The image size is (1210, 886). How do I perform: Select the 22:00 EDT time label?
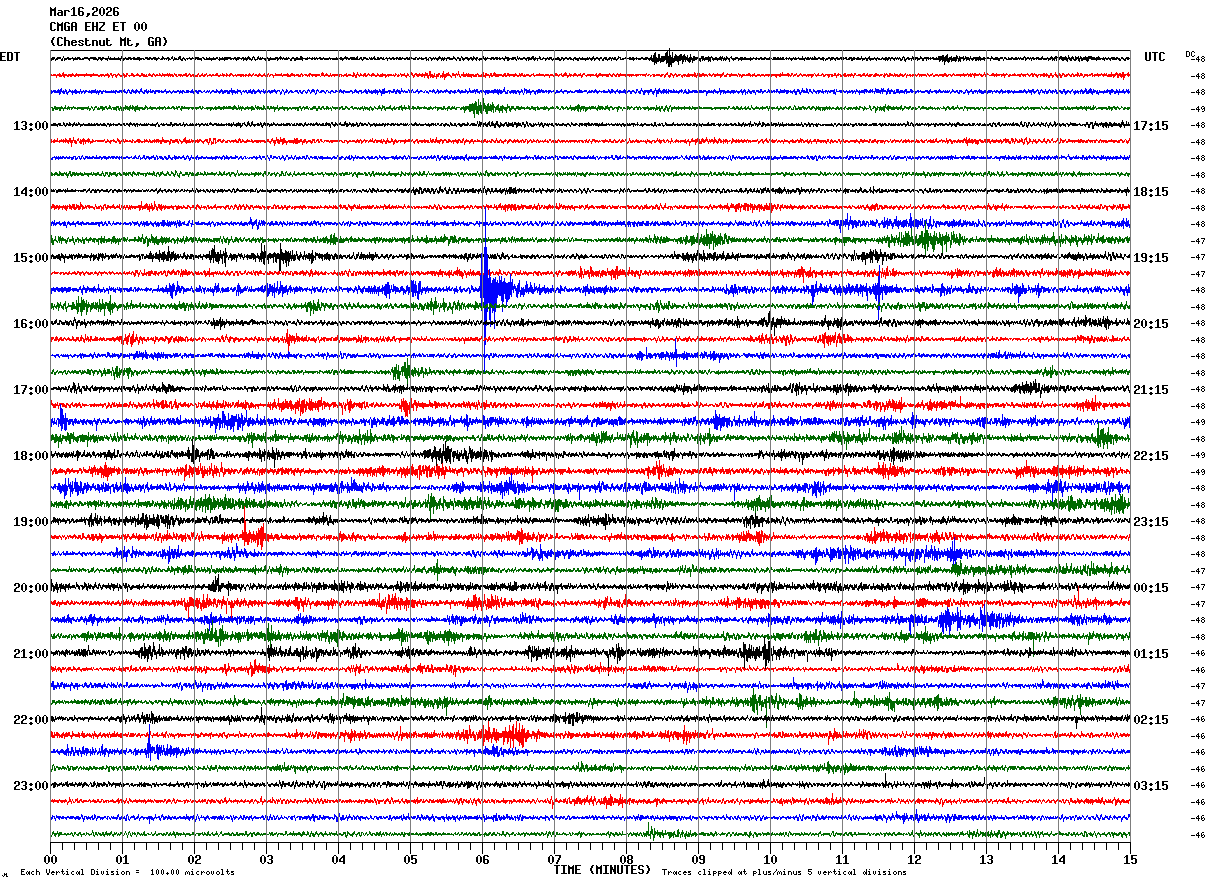click(31, 719)
